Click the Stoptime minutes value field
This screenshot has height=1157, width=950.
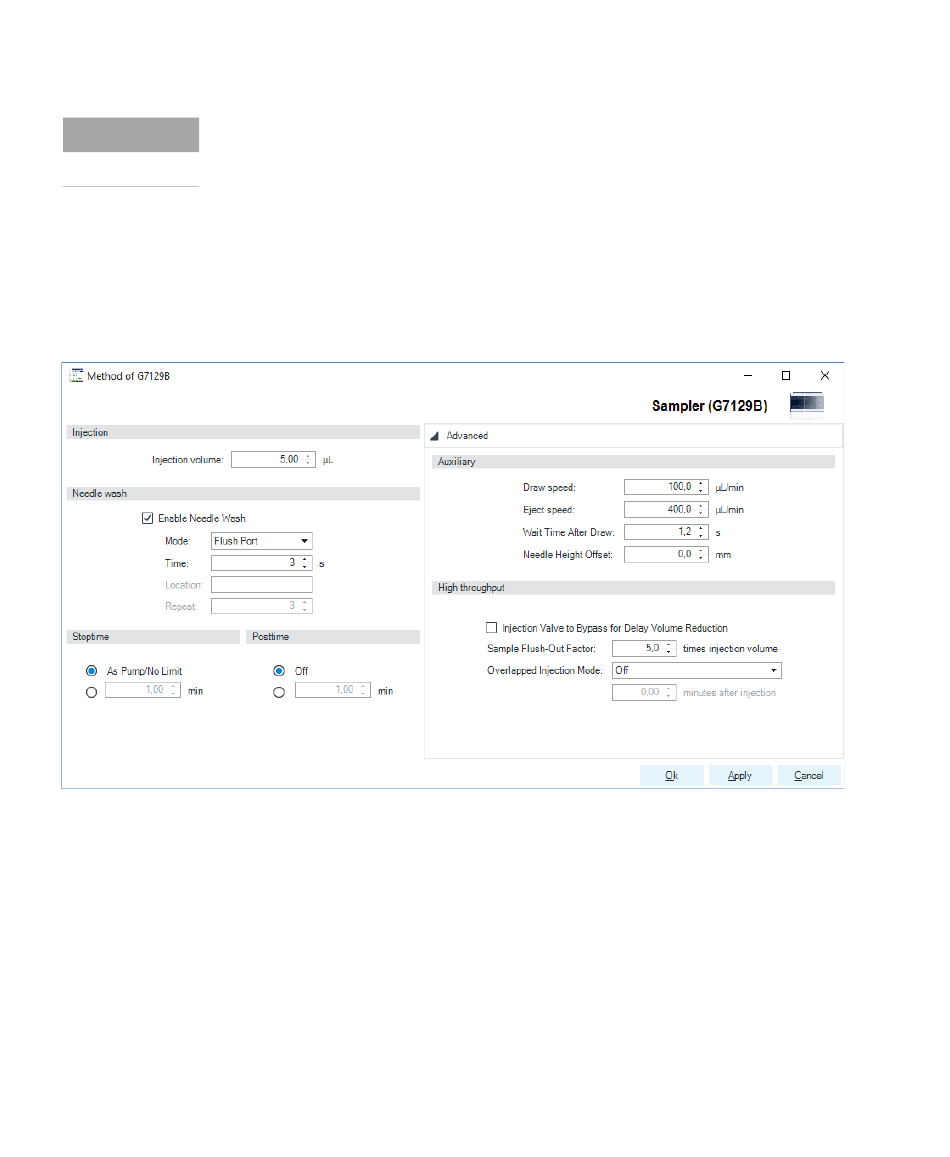142,690
